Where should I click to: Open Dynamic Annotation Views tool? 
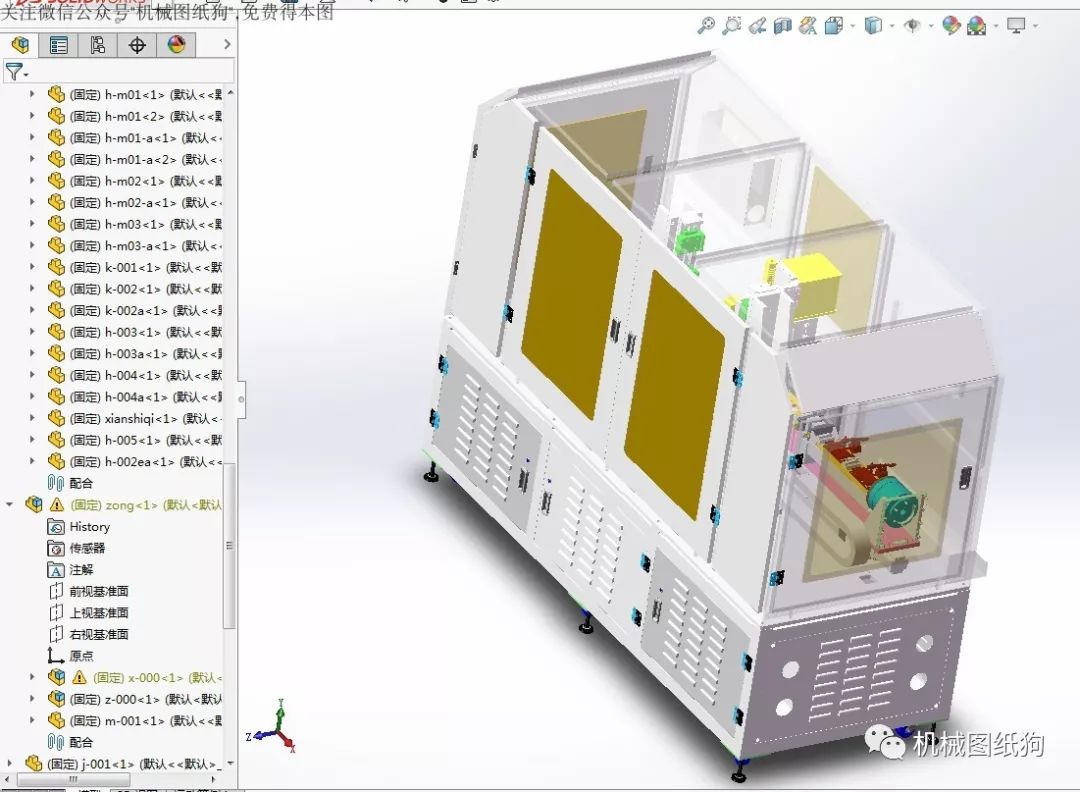(x=808, y=26)
